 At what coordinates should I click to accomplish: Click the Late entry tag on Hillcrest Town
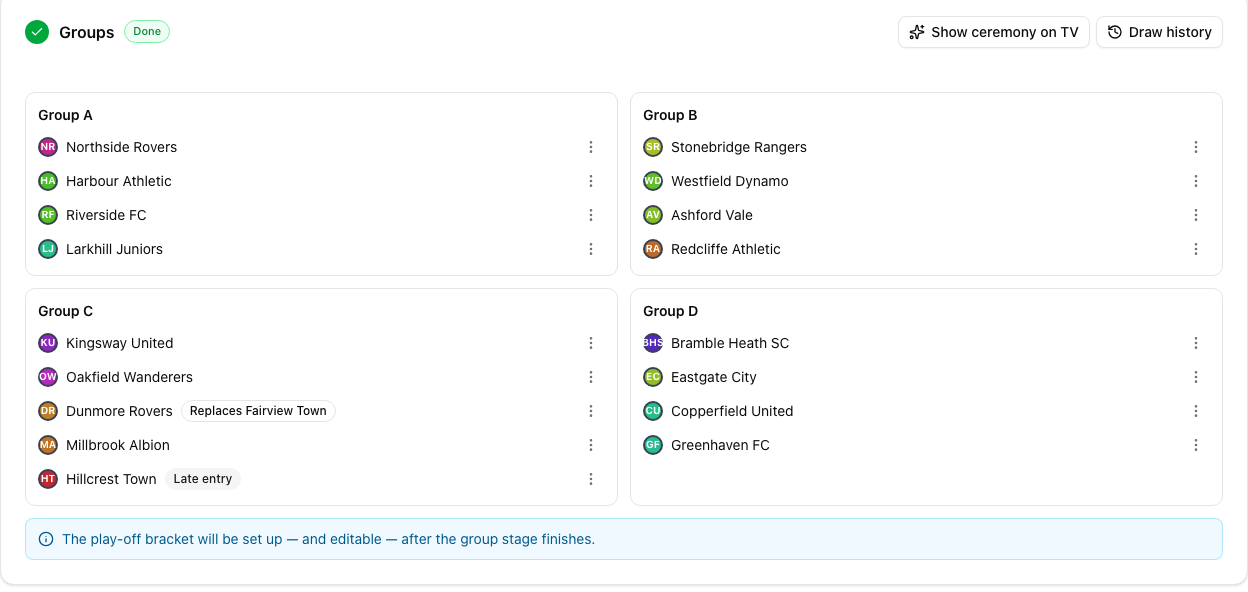coord(203,479)
